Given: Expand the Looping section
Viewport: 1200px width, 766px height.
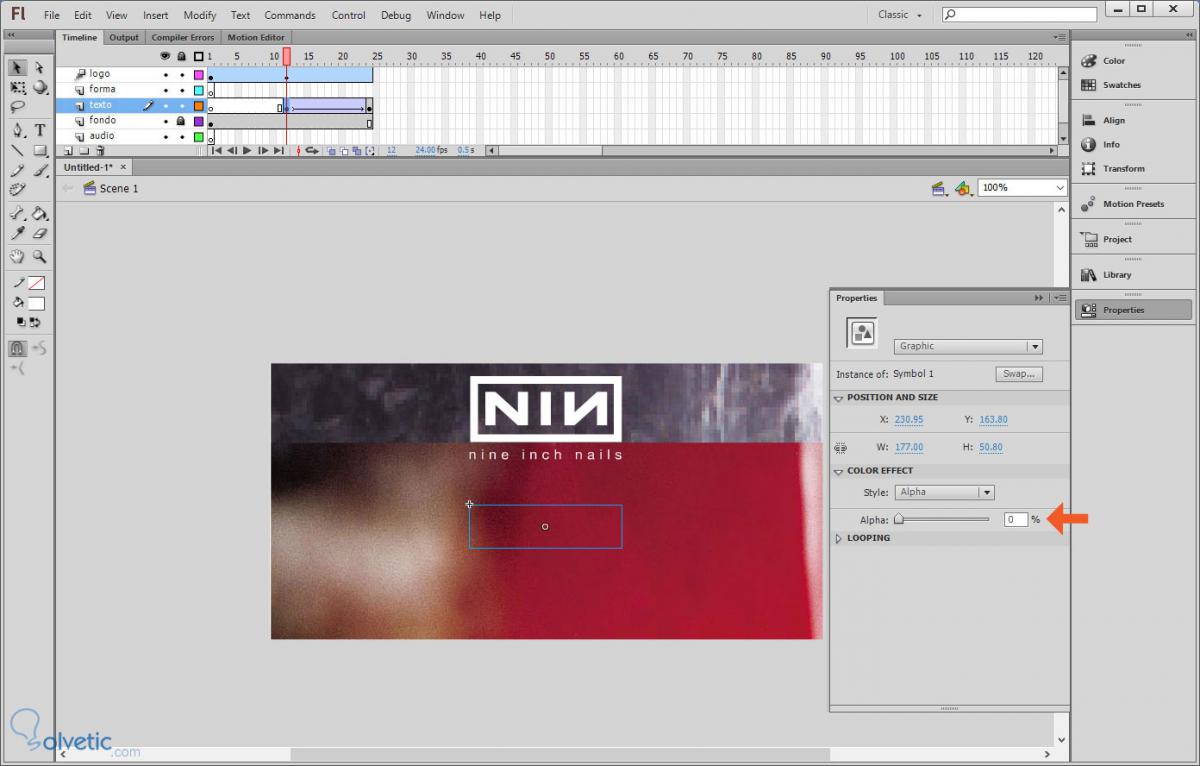Looking at the screenshot, I should 839,538.
